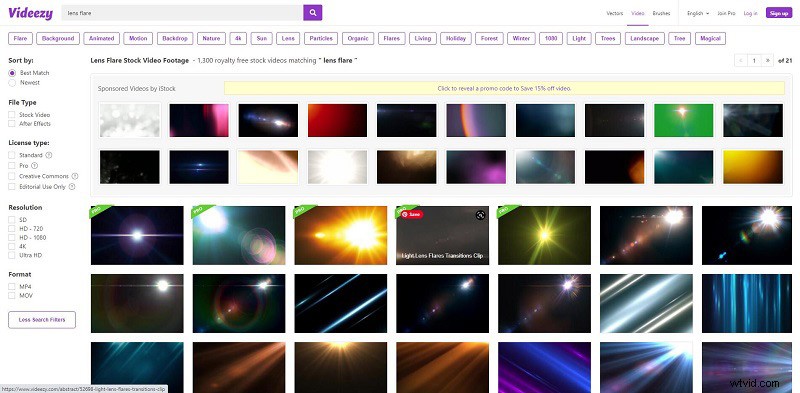Click help icon next to Pro license
The image size is (800, 393).
[x=35, y=166]
